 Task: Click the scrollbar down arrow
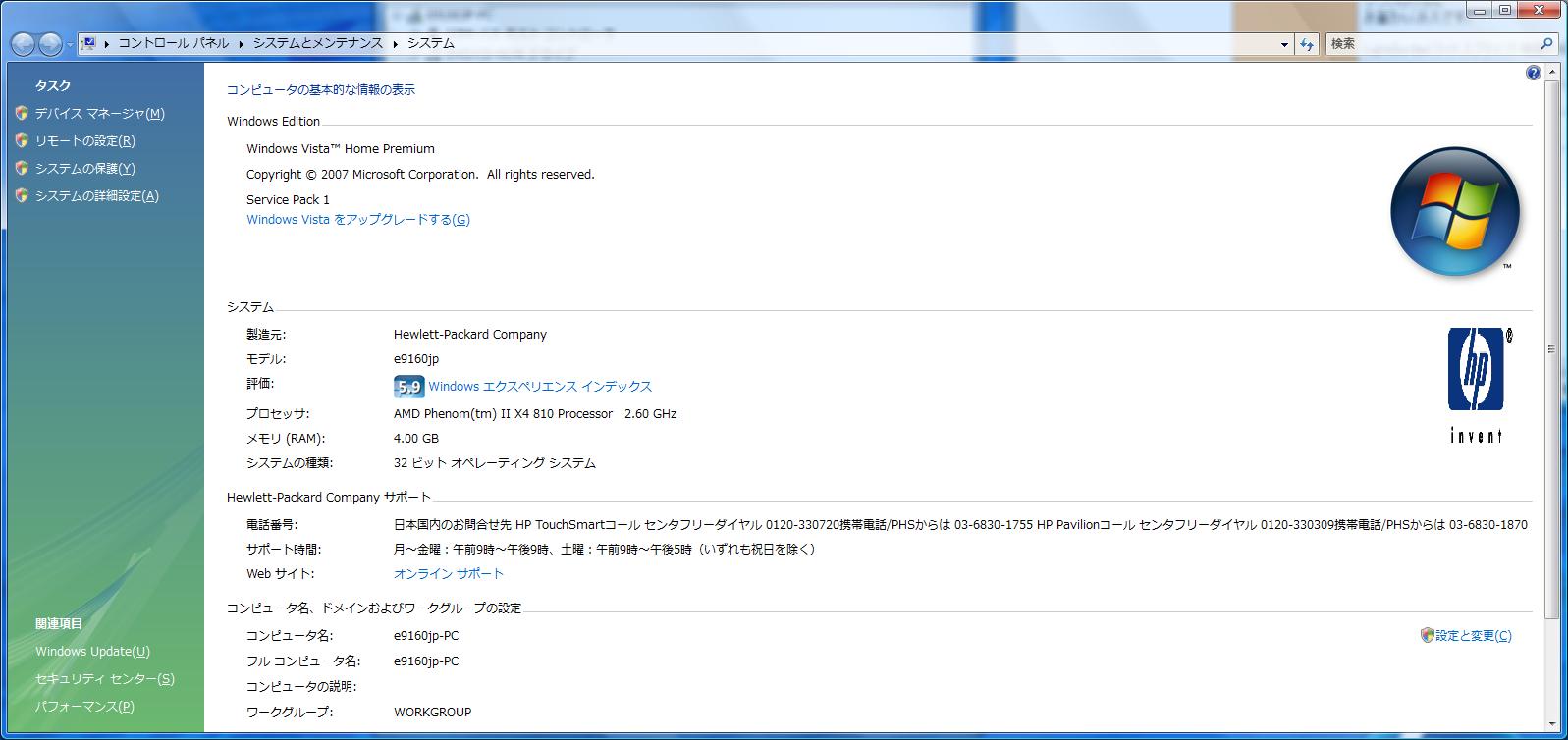point(1552,724)
